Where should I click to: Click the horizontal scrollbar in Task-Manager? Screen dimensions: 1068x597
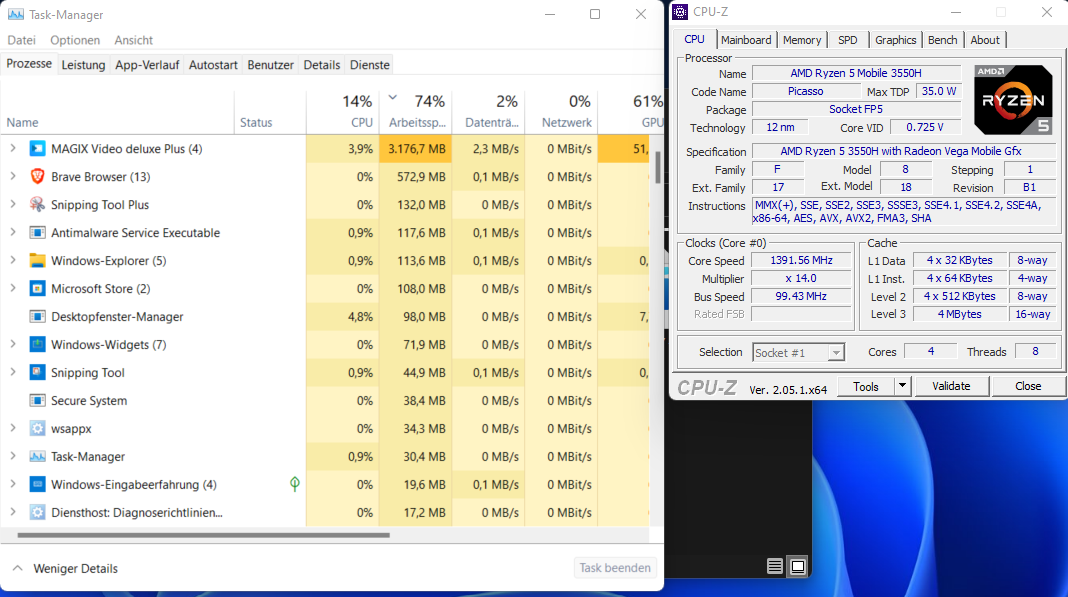(x=204, y=535)
